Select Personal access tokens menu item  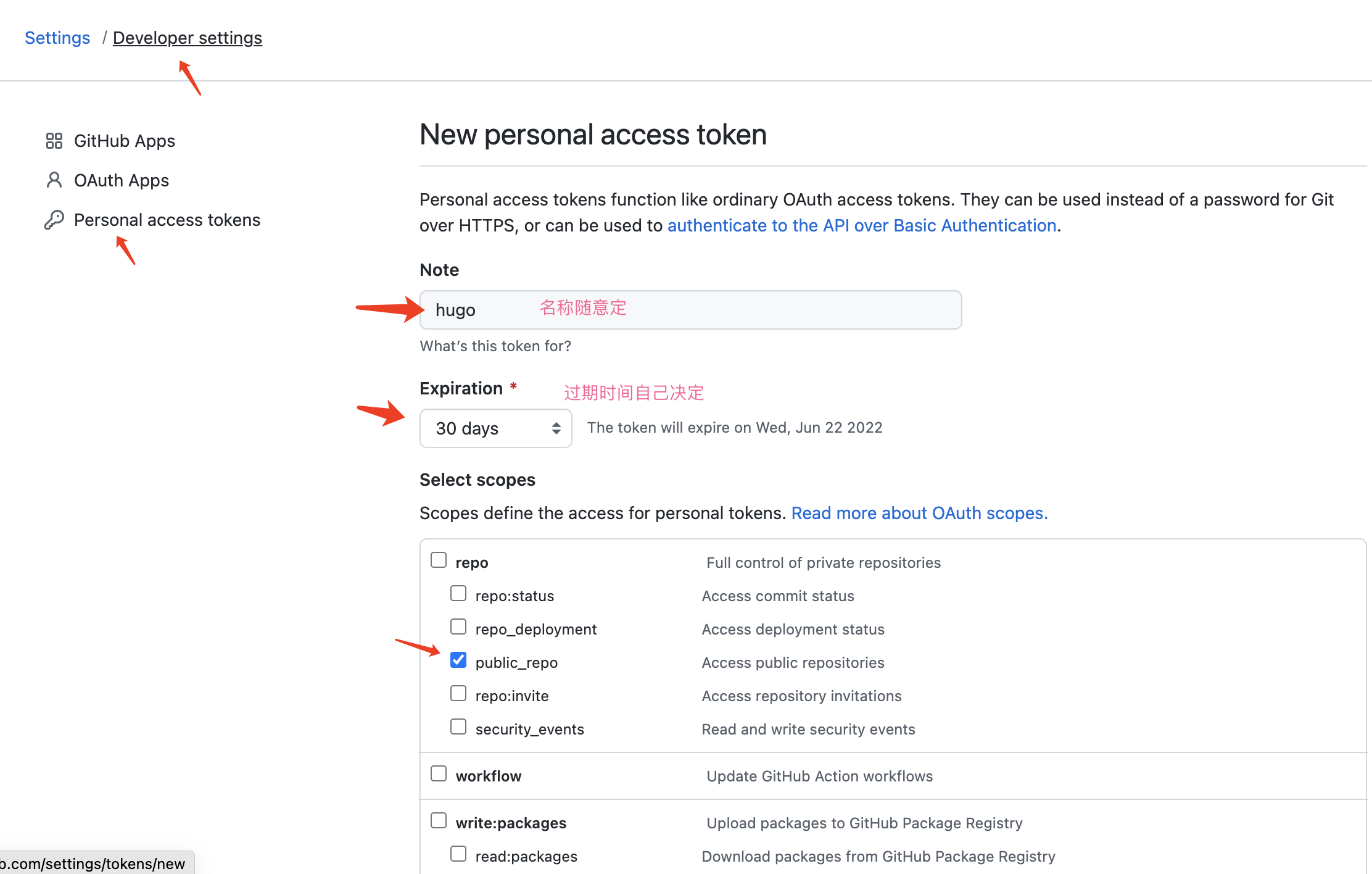point(167,220)
